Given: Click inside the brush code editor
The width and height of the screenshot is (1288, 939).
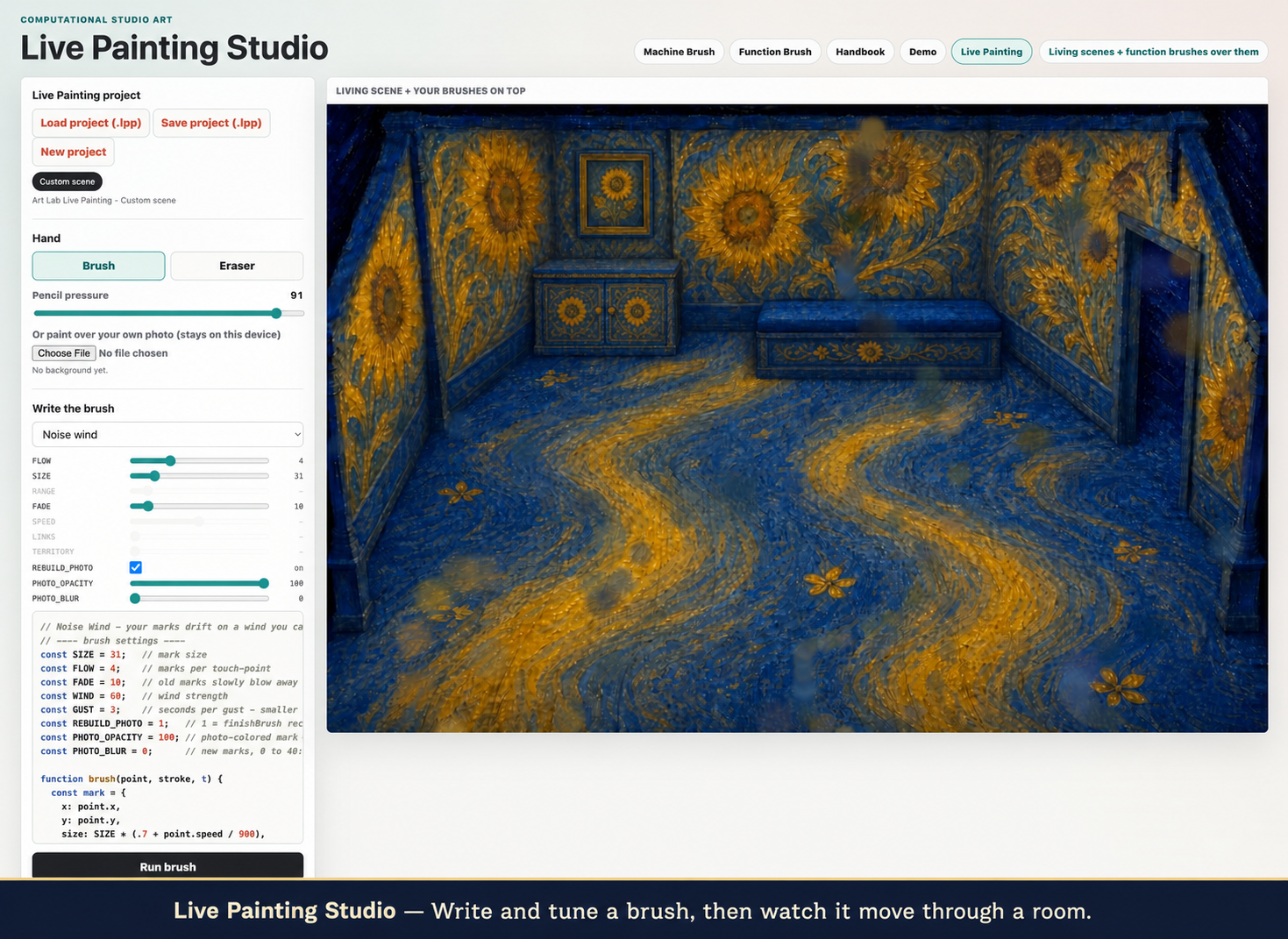Looking at the screenshot, I should tap(167, 728).
